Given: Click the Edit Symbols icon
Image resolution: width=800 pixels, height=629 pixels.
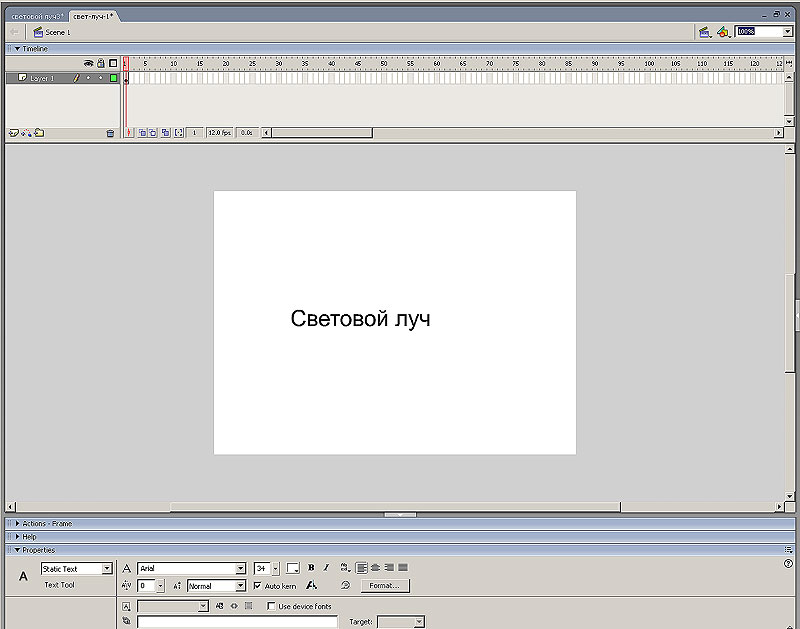Looking at the screenshot, I should click(x=723, y=32).
